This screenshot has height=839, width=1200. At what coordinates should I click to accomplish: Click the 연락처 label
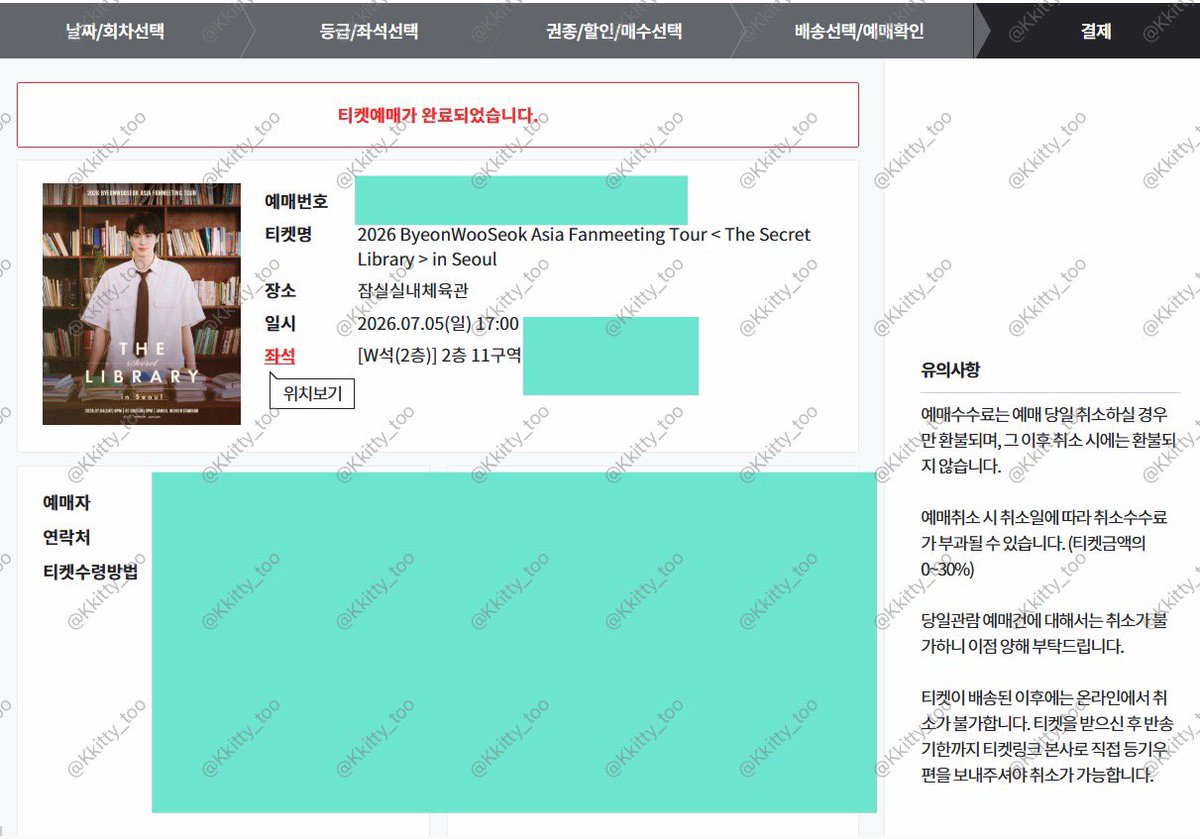(66, 538)
